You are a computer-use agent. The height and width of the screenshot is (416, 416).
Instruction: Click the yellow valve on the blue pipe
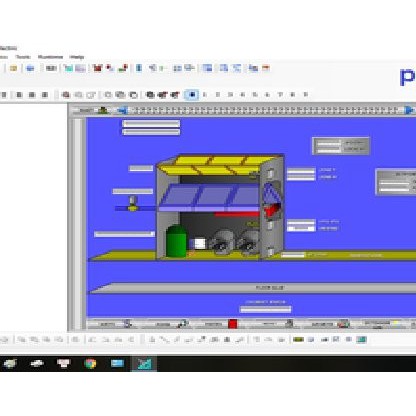click(133, 208)
